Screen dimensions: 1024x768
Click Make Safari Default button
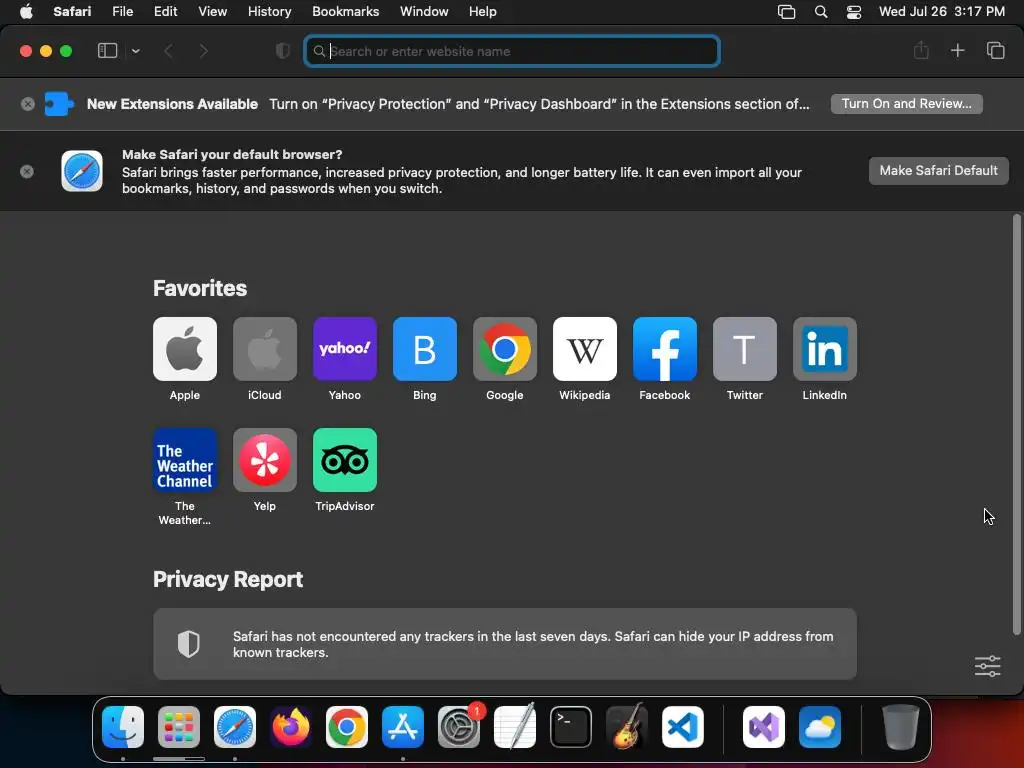coord(938,170)
